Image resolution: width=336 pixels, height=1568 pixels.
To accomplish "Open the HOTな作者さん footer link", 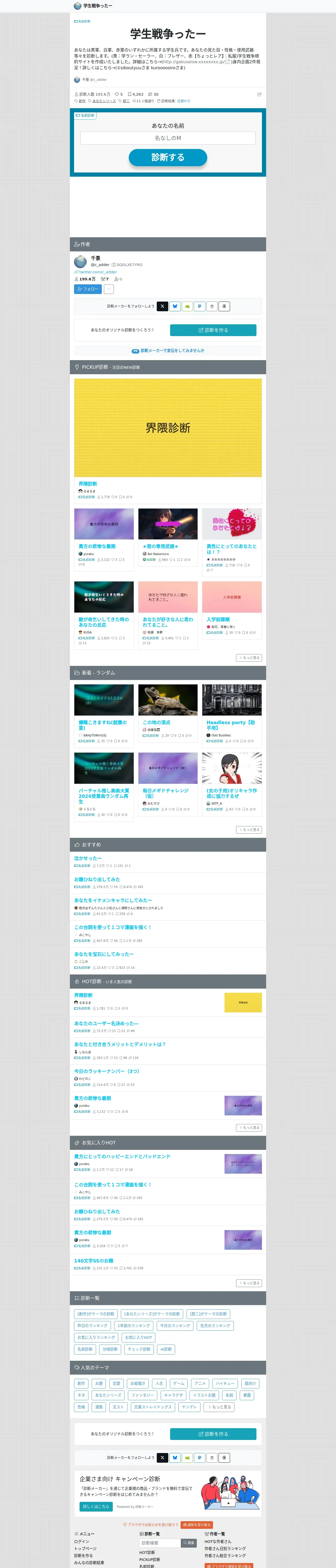I will pos(218,1541).
